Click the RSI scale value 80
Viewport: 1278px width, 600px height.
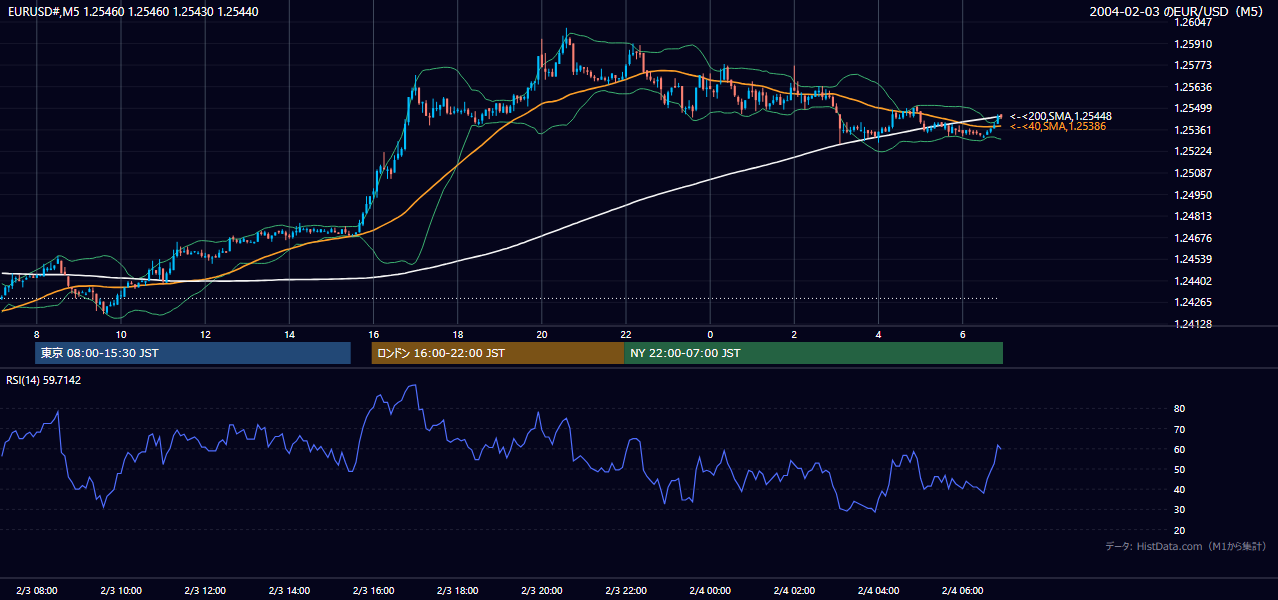click(x=1179, y=409)
